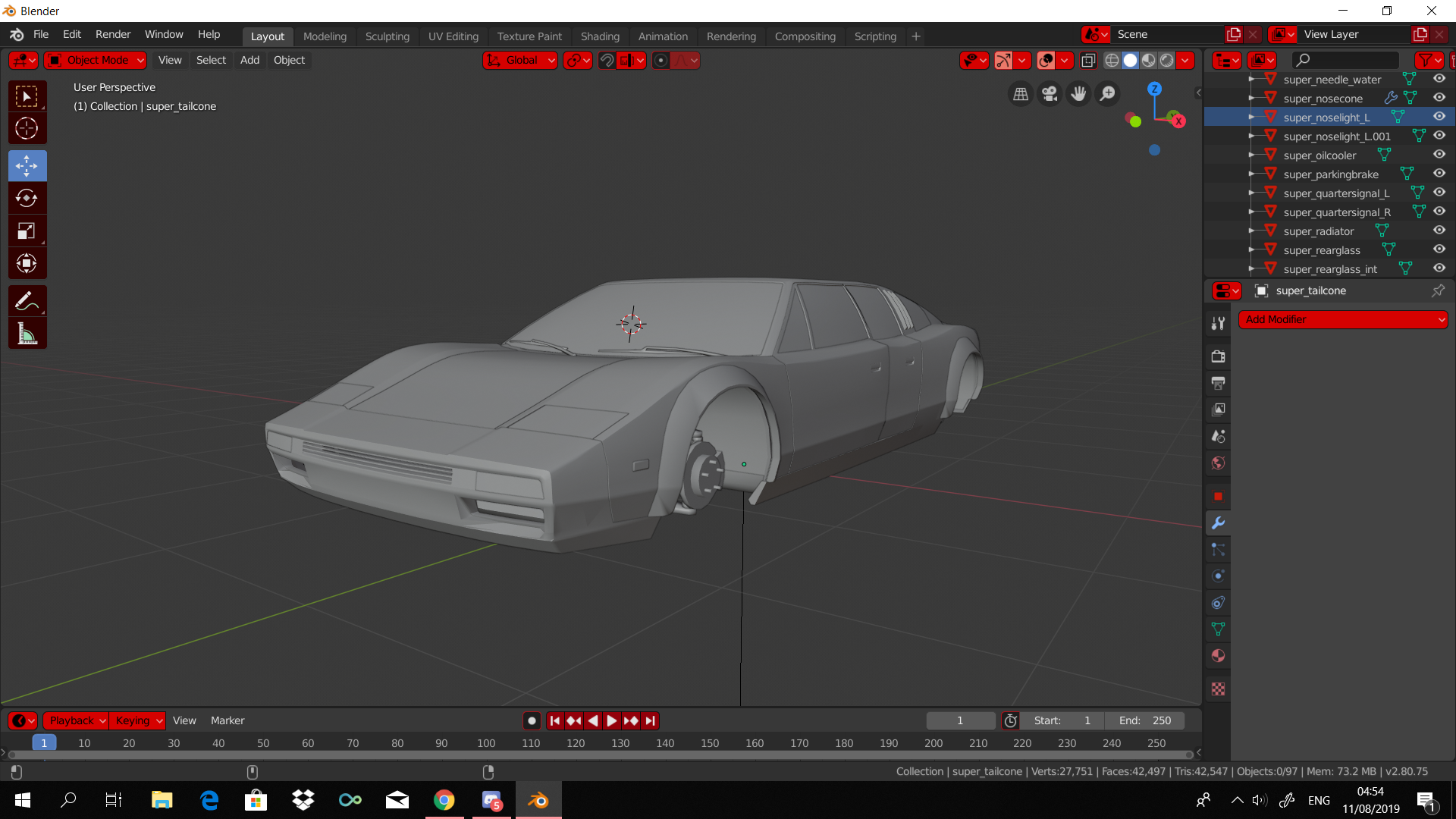1456x819 pixels.
Task: Open the Object Mode dropdown
Action: (96, 60)
